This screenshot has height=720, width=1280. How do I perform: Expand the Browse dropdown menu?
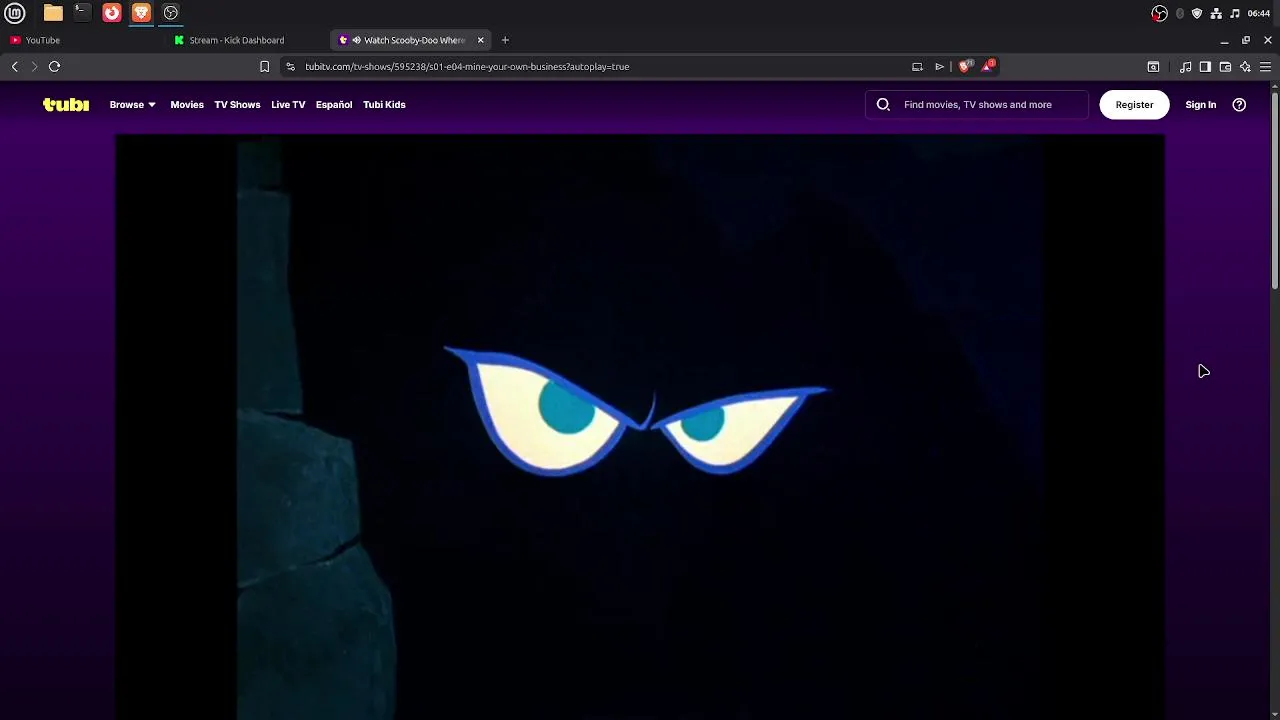tap(132, 104)
